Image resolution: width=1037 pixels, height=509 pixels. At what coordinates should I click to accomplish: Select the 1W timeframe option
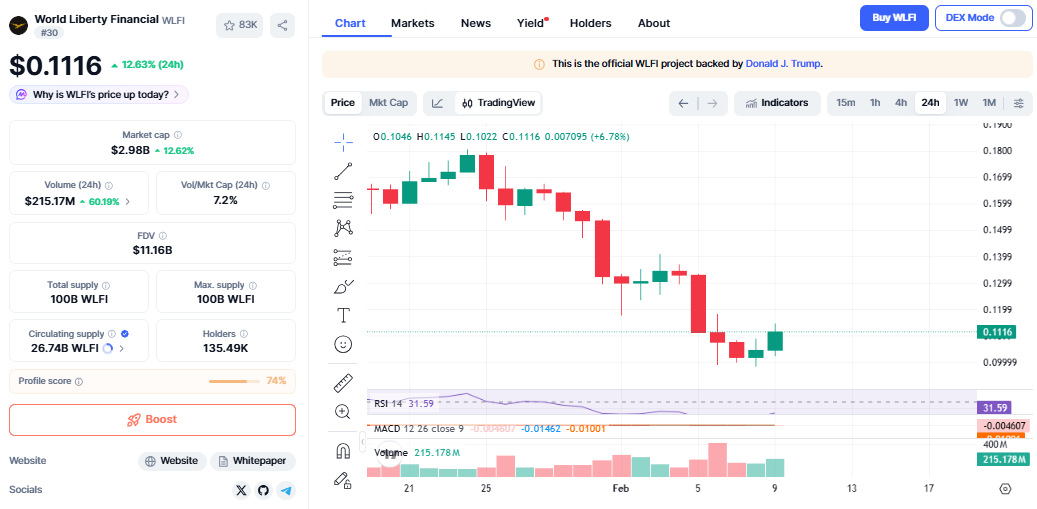click(x=960, y=103)
